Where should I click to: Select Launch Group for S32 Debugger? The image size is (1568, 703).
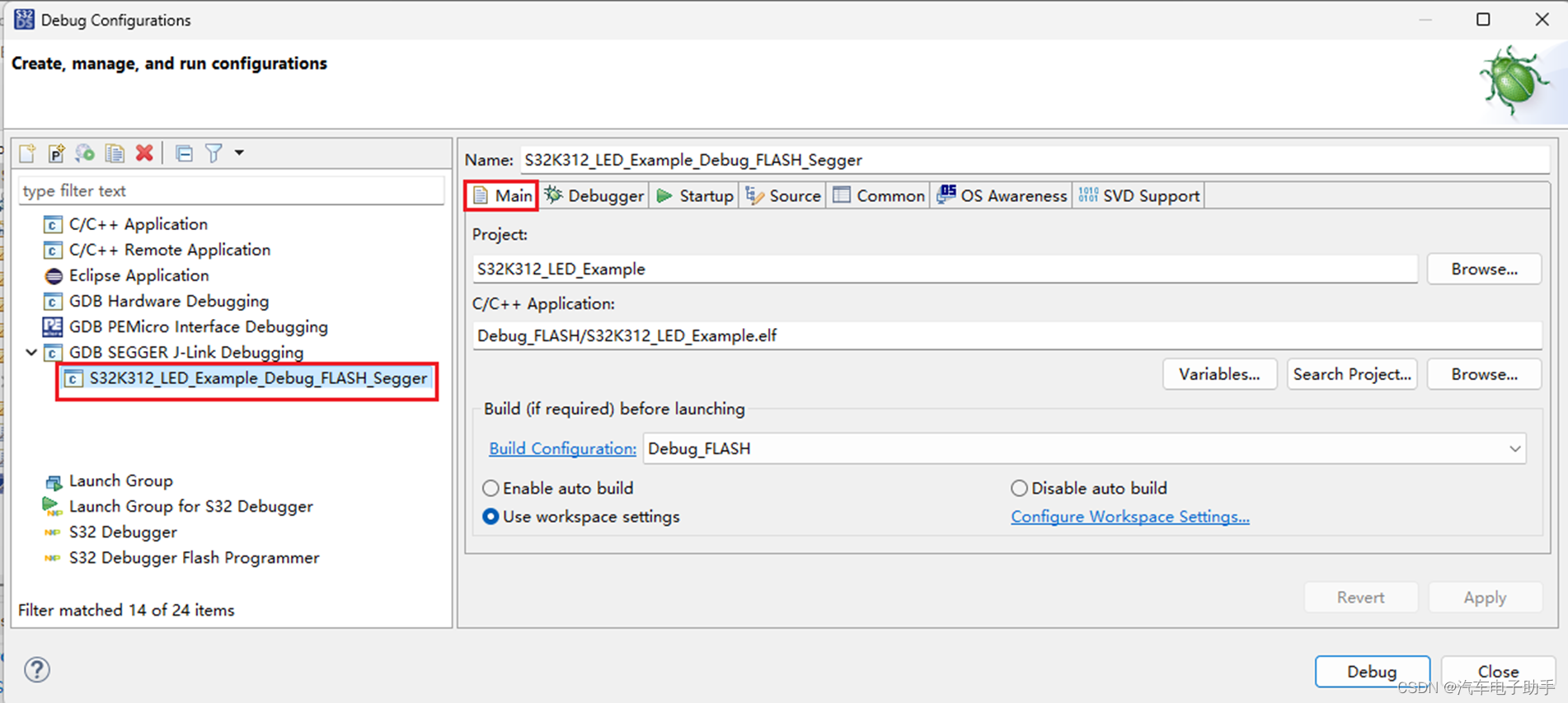[x=190, y=506]
